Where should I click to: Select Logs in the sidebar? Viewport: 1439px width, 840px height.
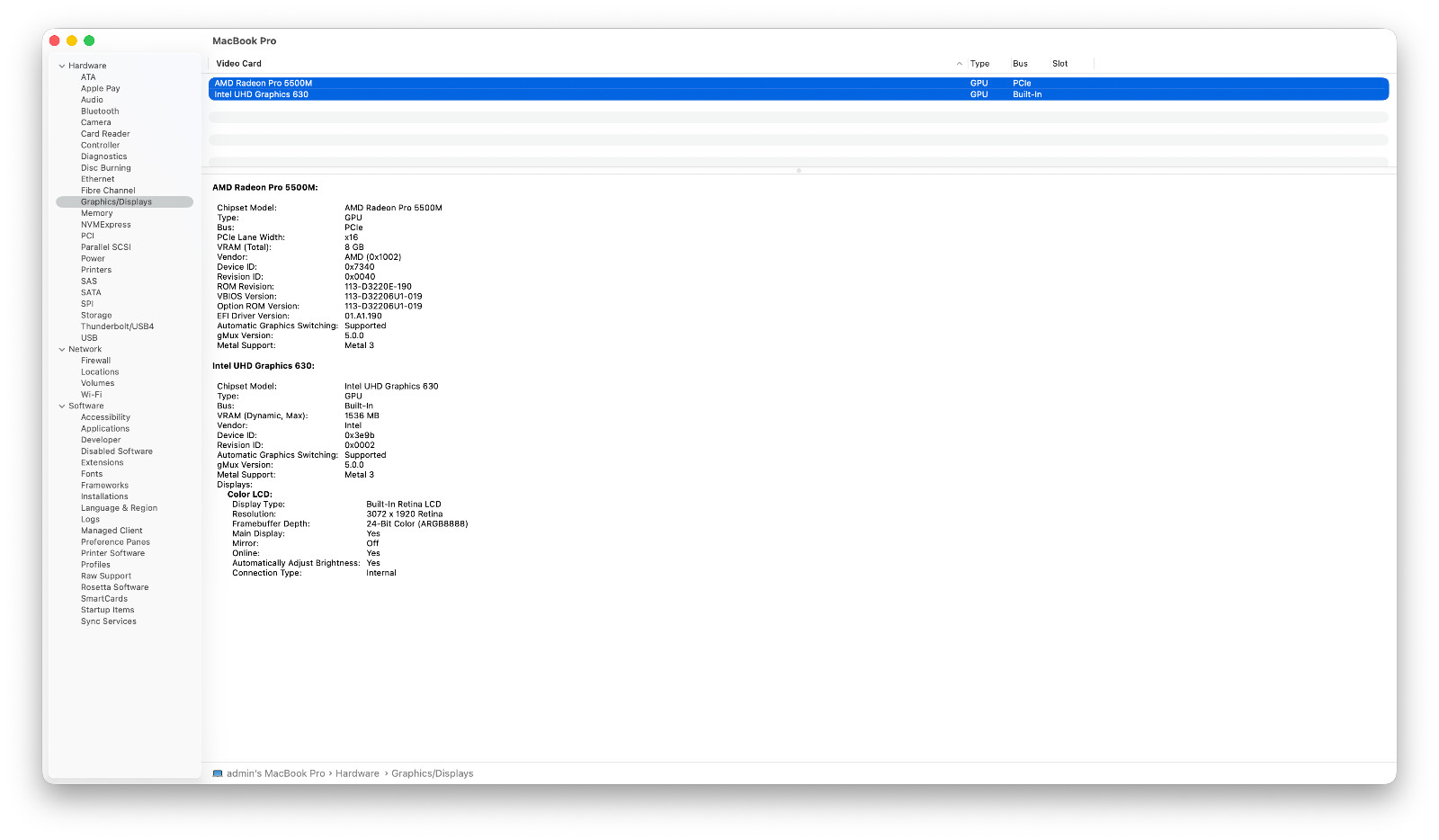pos(90,520)
